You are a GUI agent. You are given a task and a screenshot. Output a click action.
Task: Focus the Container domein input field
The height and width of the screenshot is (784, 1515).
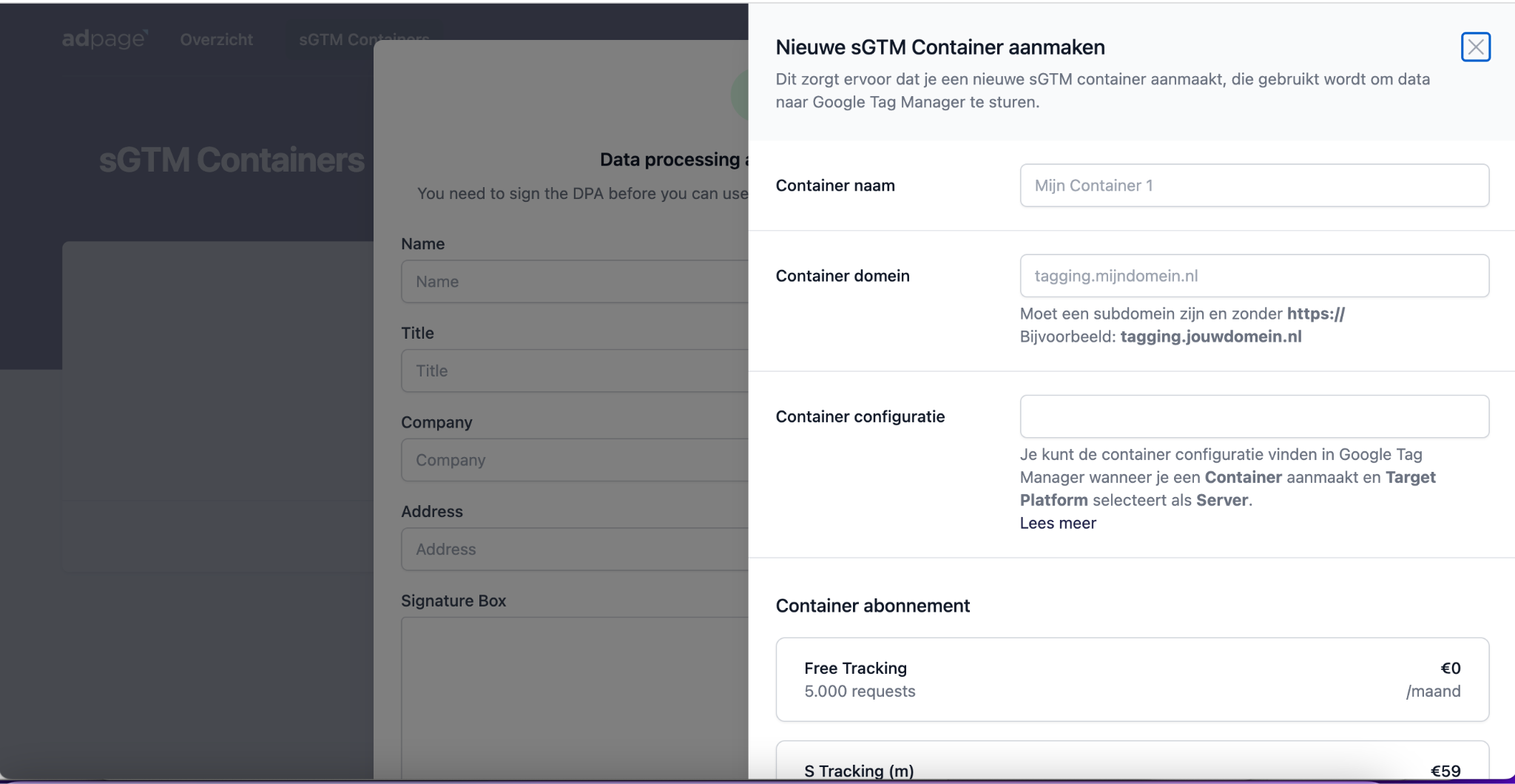1254,276
